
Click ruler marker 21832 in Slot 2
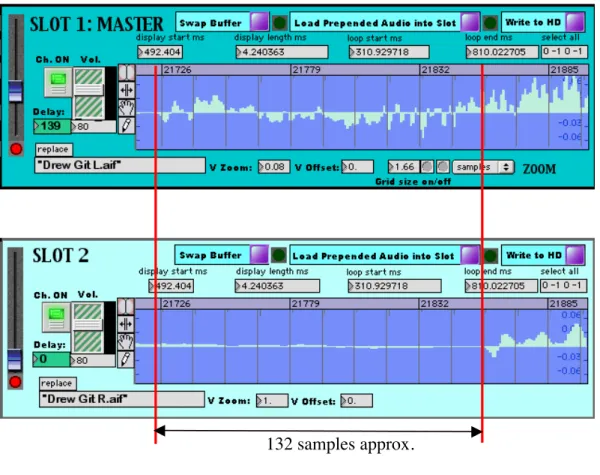point(434,304)
